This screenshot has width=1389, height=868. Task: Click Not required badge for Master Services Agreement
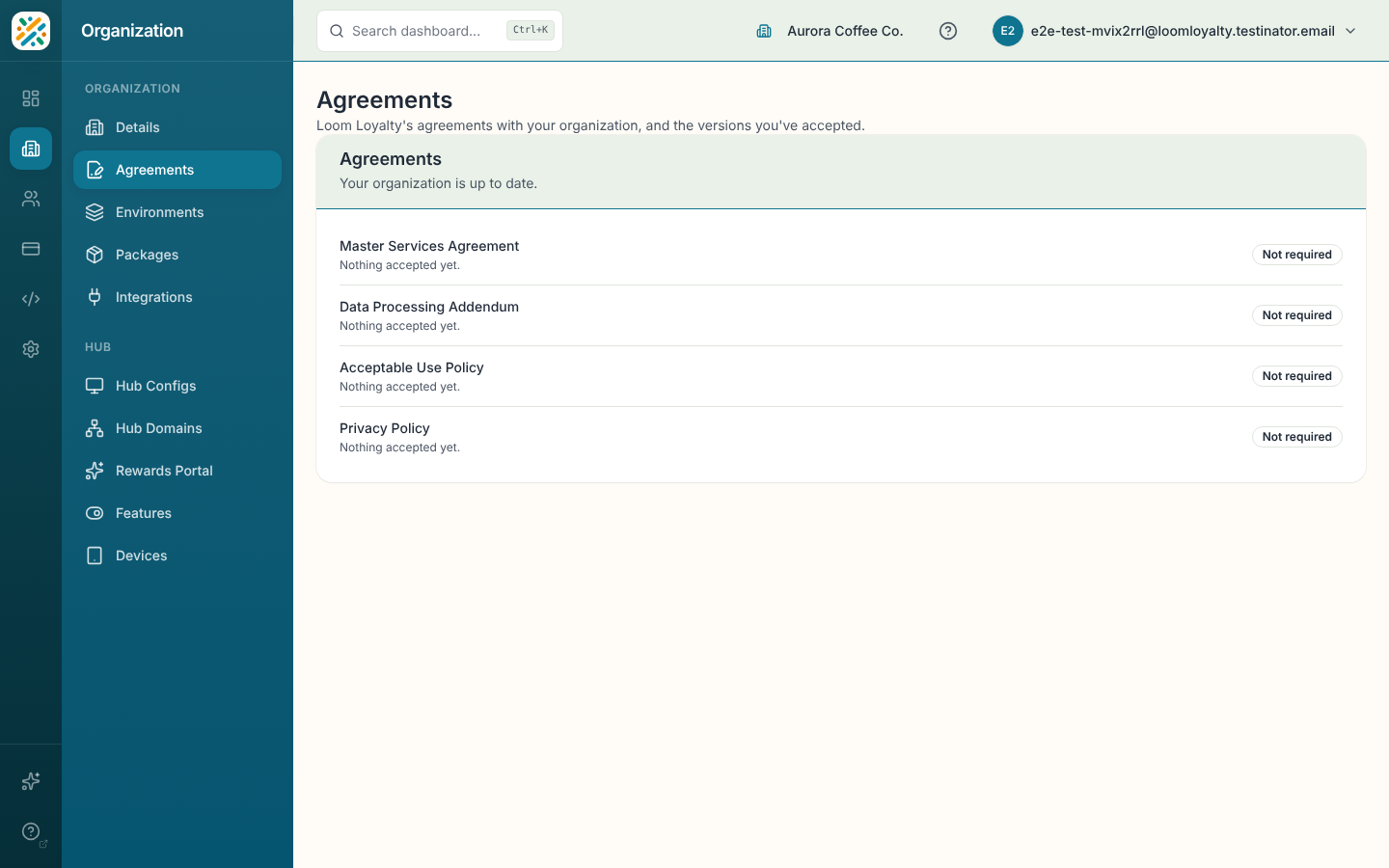(1297, 255)
